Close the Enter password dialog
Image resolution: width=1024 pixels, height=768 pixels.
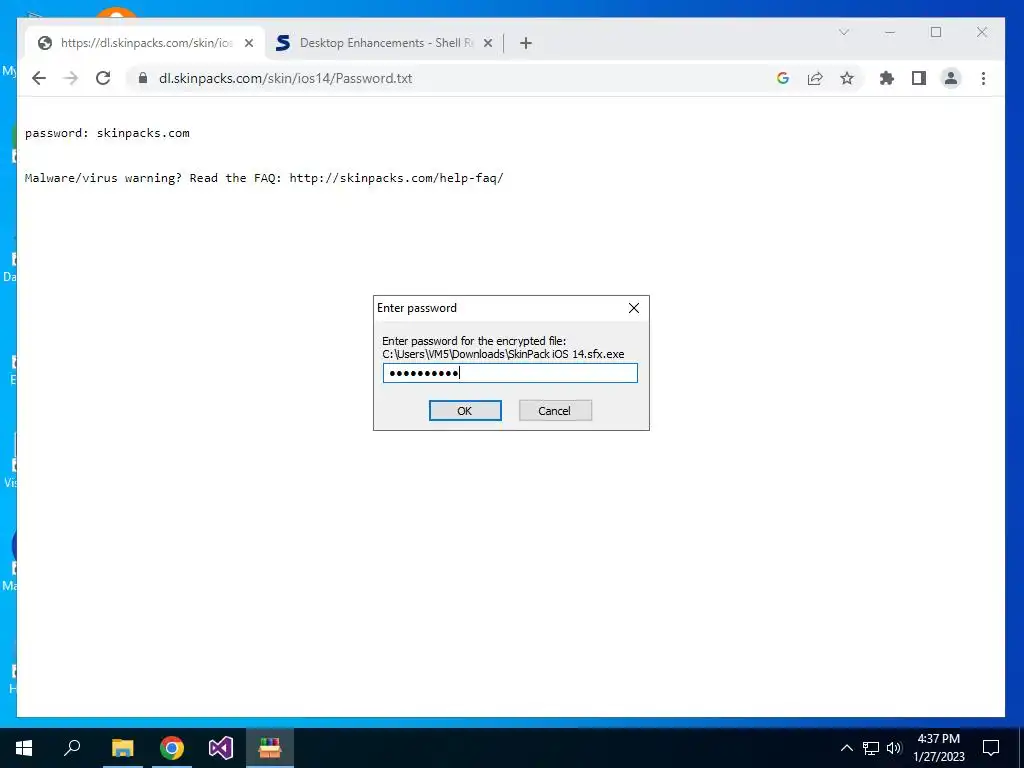pyautogui.click(x=633, y=308)
